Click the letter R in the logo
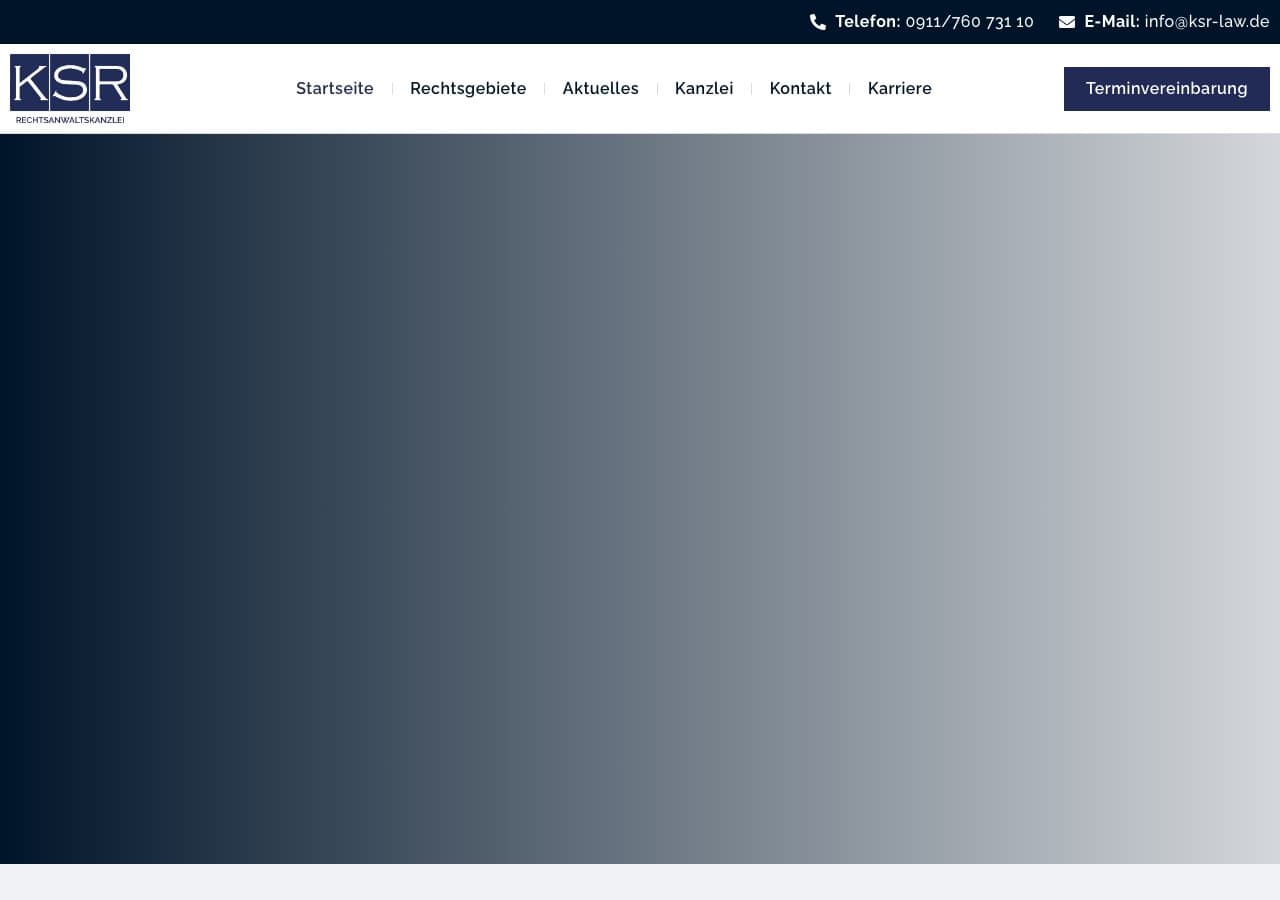 [110, 83]
